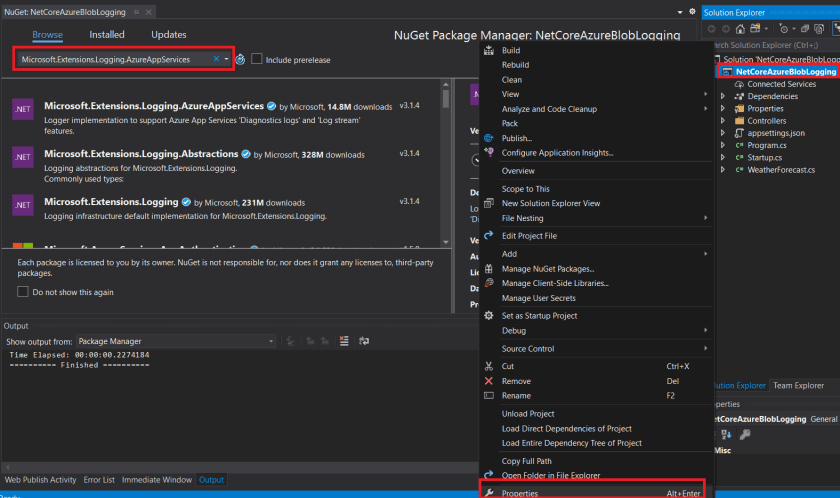Select Properties from the context menu
The height and width of the screenshot is (498, 840).
click(x=520, y=492)
